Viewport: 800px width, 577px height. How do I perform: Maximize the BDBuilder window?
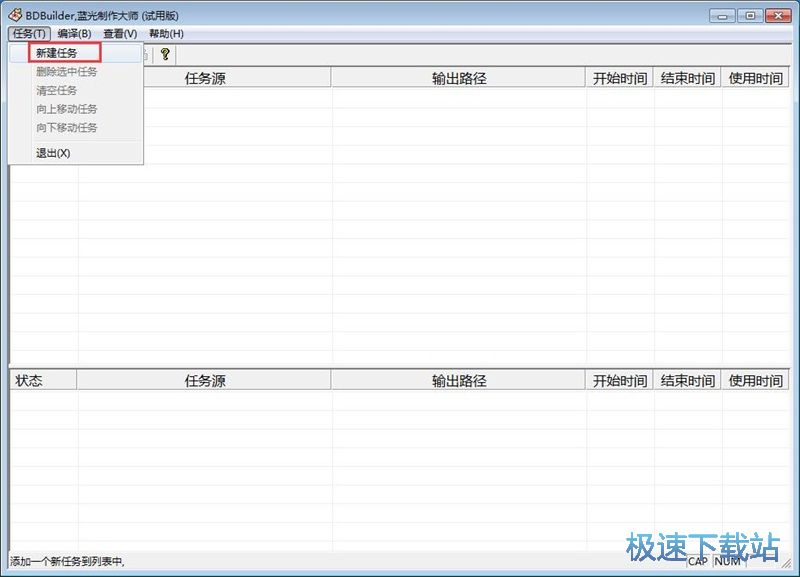750,16
